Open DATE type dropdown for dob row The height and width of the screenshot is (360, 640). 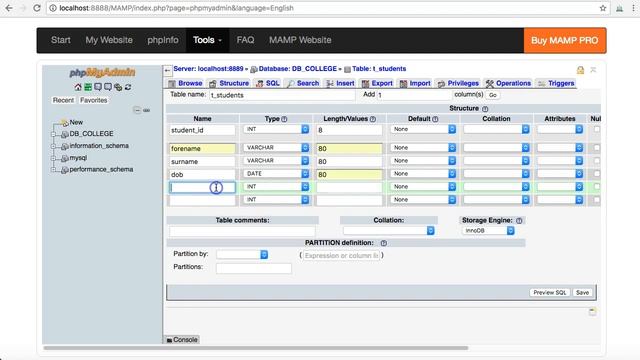(276, 174)
